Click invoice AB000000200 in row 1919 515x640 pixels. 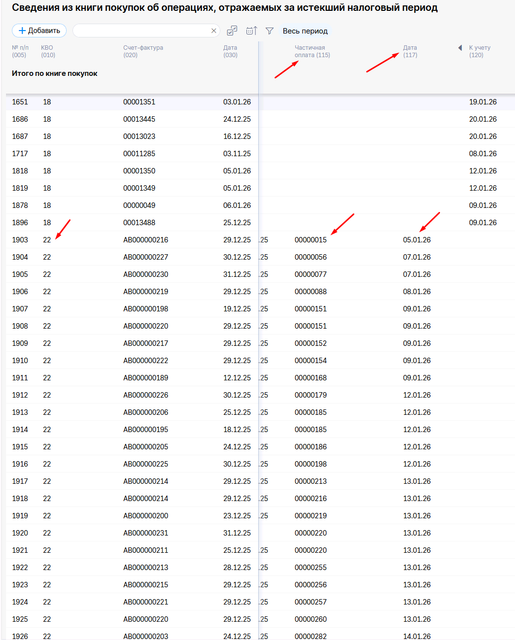pyautogui.click(x=146, y=516)
